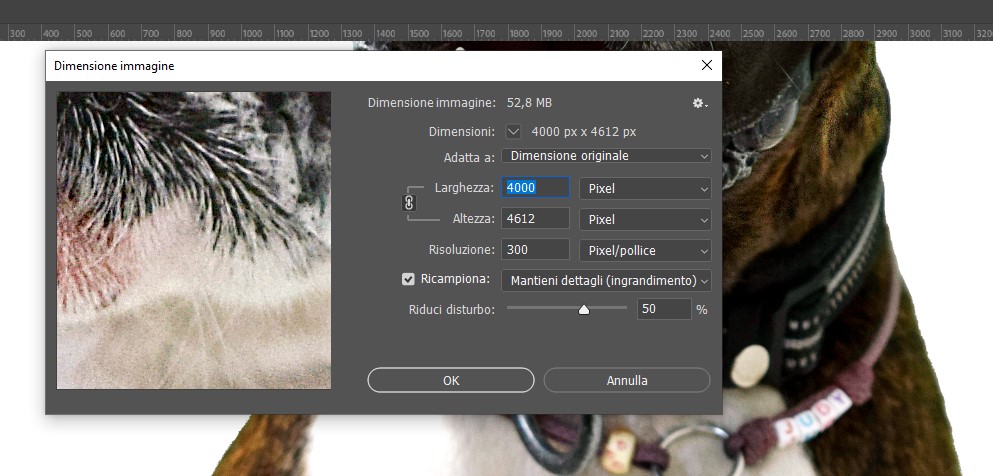Expand the Dimensioni unit chevron

[x=514, y=132]
